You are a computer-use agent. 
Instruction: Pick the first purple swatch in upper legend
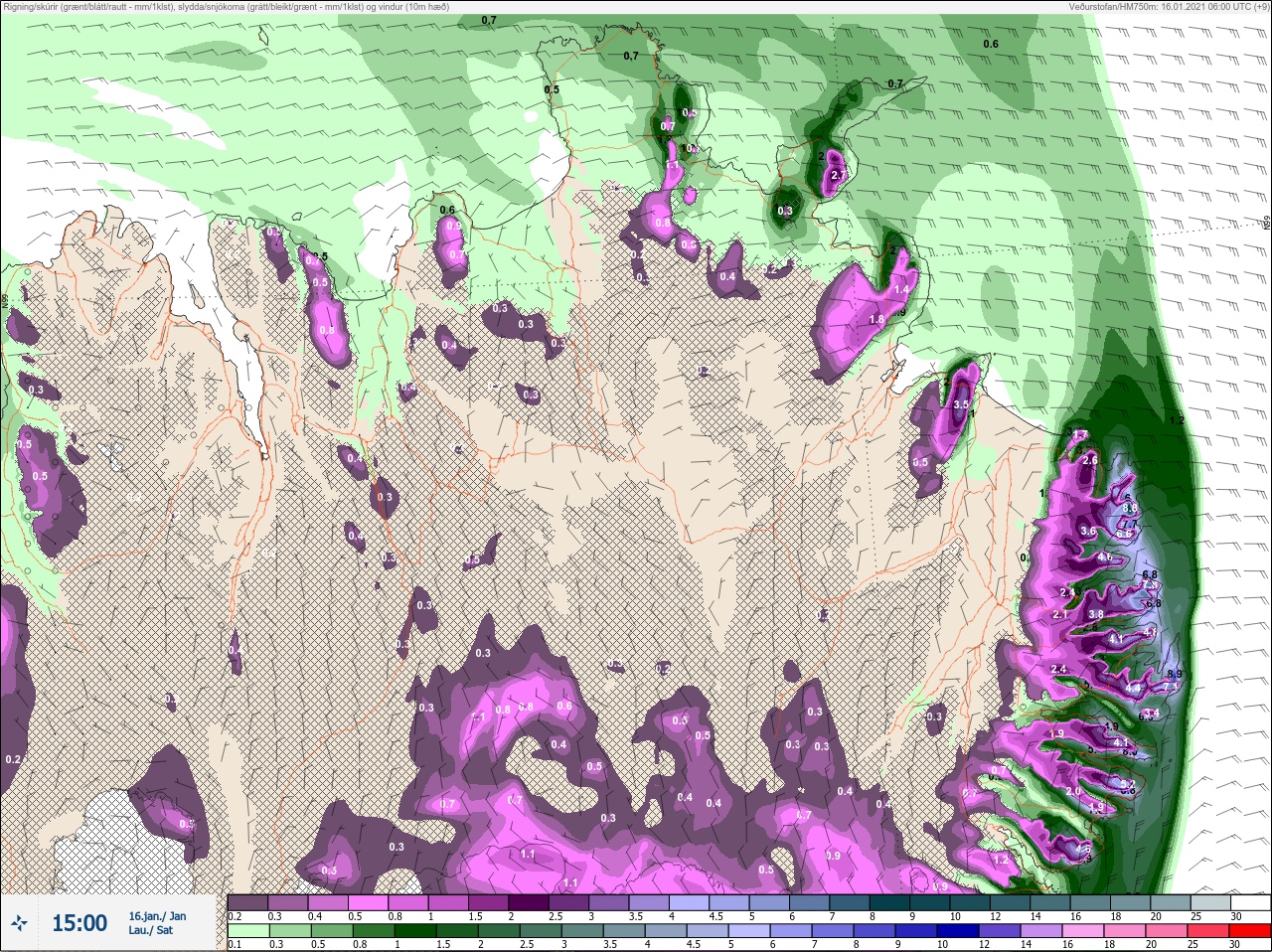tap(247, 902)
